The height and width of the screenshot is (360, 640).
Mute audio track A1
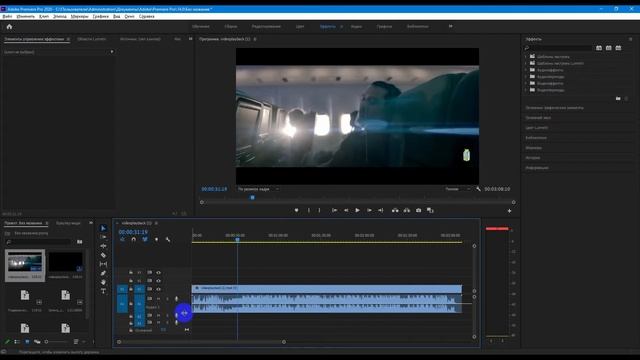click(x=158, y=299)
